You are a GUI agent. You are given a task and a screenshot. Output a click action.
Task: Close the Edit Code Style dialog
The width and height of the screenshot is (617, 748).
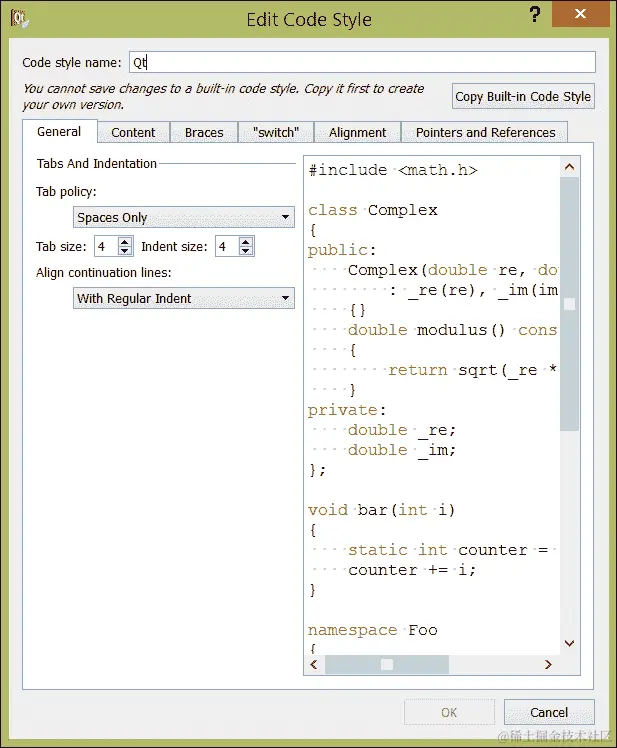click(580, 14)
